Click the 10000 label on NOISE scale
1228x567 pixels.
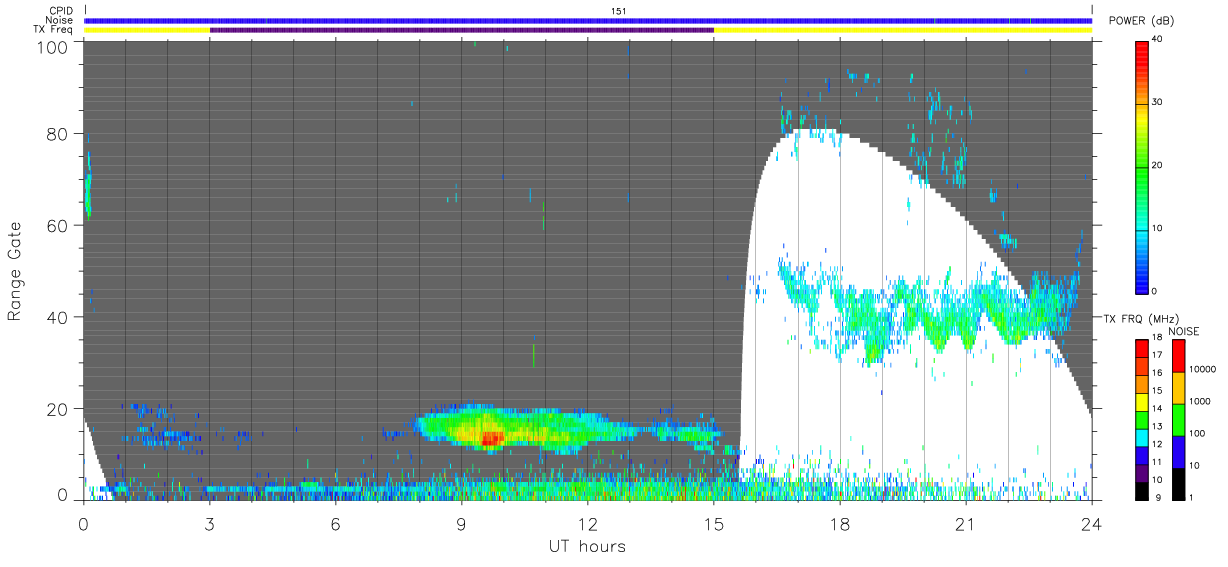click(x=1200, y=370)
